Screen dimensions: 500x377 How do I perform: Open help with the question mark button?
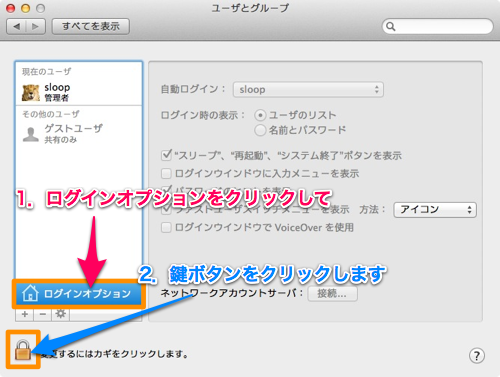click(477, 356)
